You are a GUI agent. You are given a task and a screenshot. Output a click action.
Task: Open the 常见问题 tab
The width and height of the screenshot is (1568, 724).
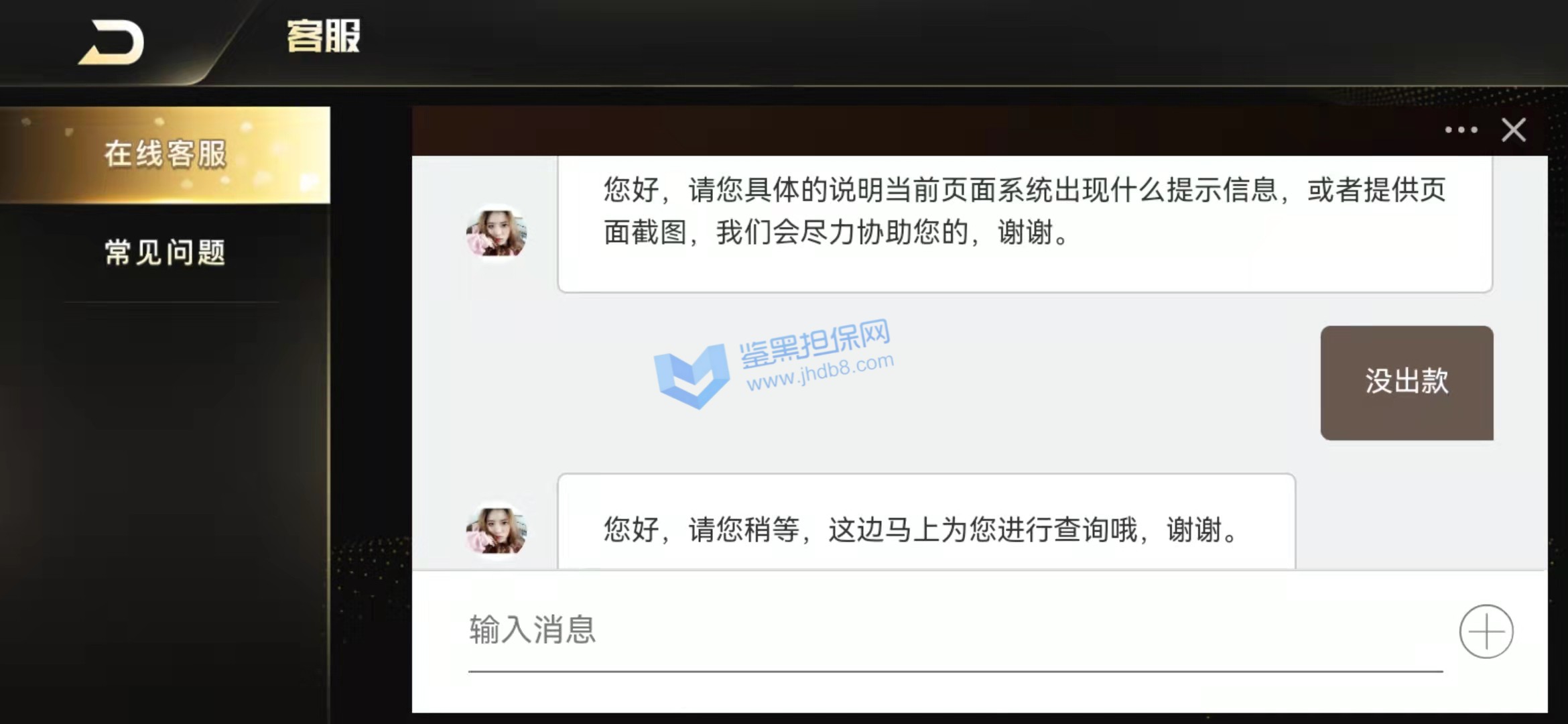pyautogui.click(x=165, y=253)
